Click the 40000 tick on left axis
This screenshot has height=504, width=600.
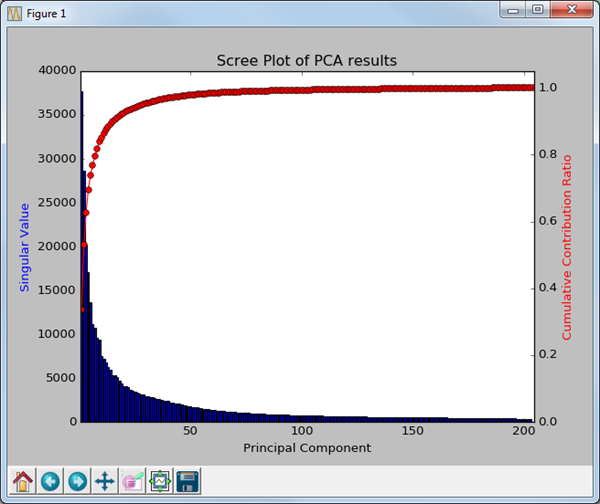pos(57,71)
